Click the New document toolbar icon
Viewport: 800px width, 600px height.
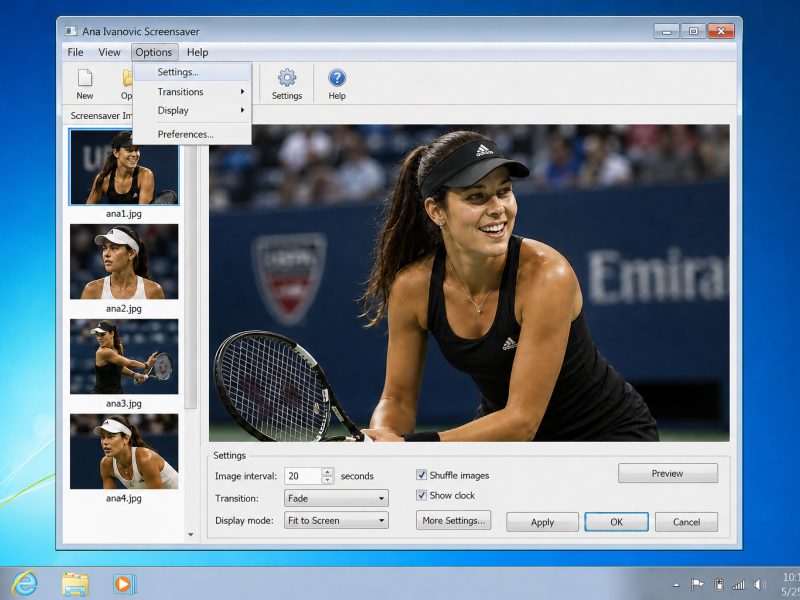(x=85, y=78)
